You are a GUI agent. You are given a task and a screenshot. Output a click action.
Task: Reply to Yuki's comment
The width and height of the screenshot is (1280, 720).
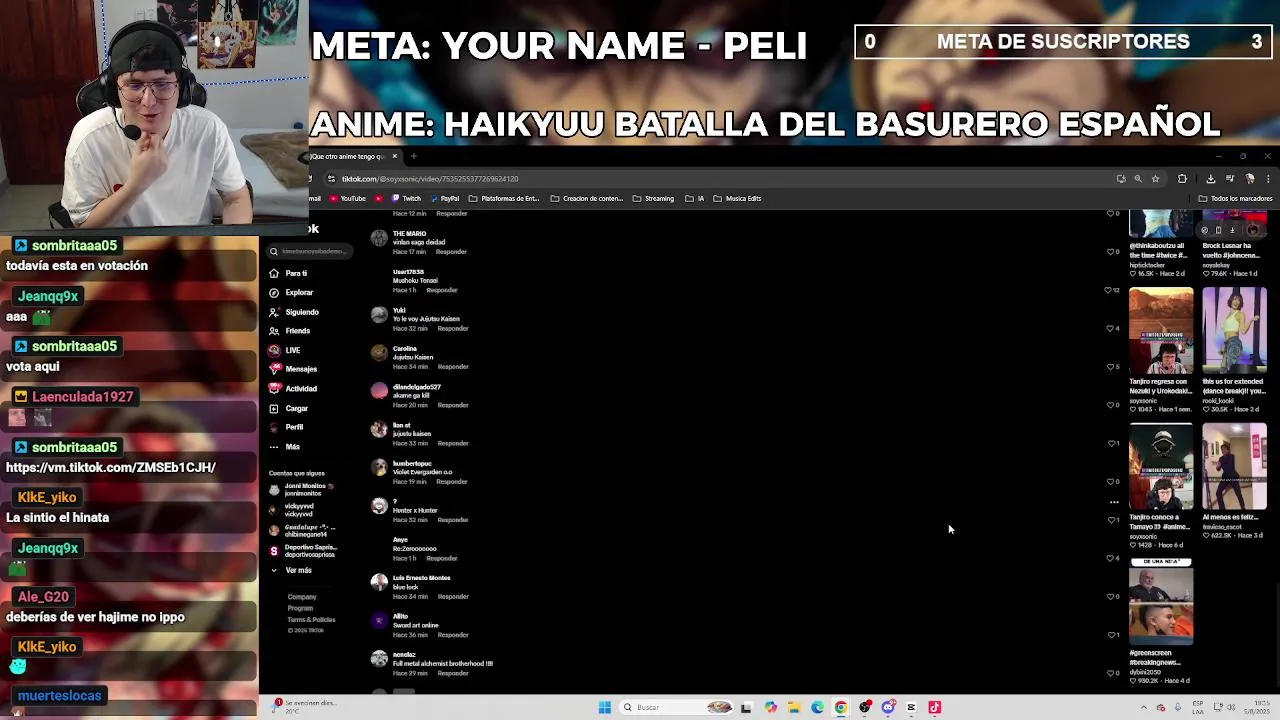tap(452, 328)
